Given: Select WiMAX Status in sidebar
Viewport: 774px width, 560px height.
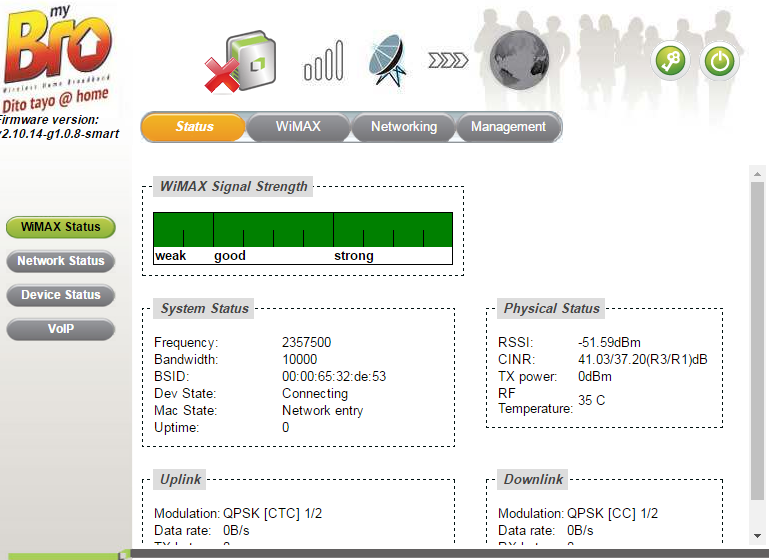Looking at the screenshot, I should click(61, 227).
